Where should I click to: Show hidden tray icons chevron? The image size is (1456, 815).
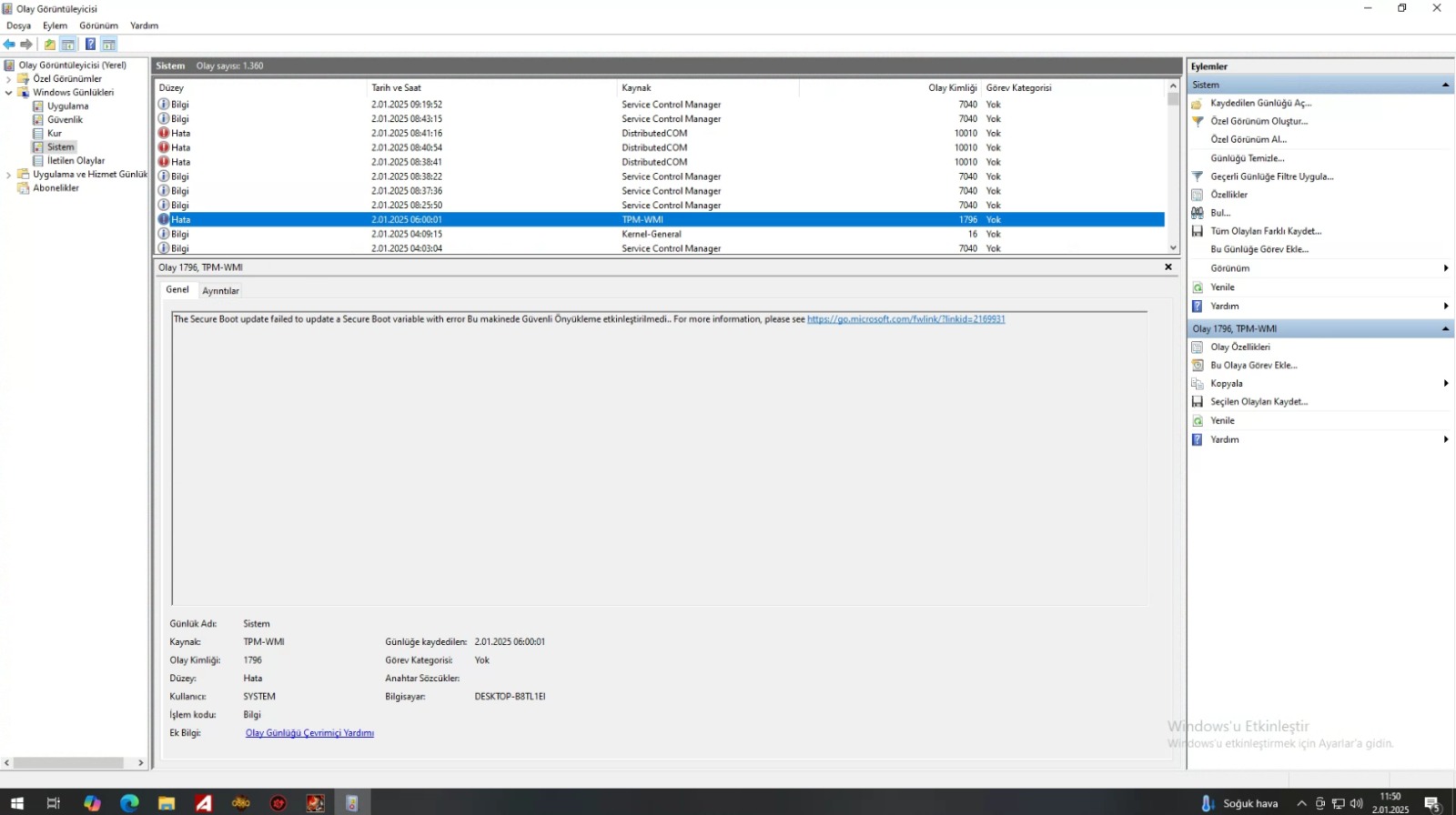pyautogui.click(x=1301, y=803)
